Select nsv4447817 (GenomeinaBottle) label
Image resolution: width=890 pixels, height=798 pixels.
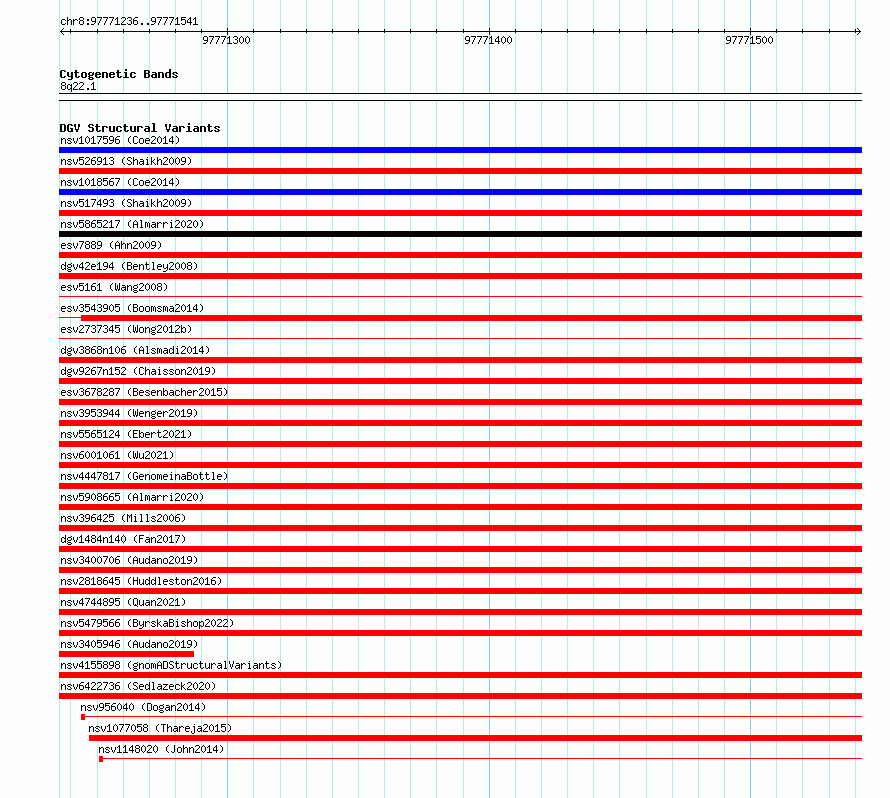tap(144, 476)
